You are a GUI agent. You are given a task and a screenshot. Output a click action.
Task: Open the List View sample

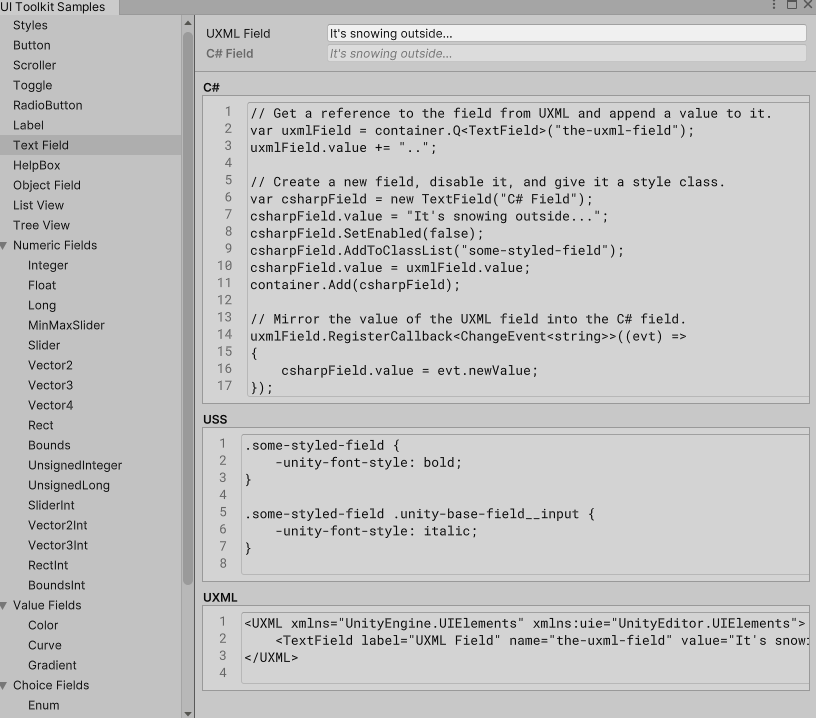pos(39,206)
